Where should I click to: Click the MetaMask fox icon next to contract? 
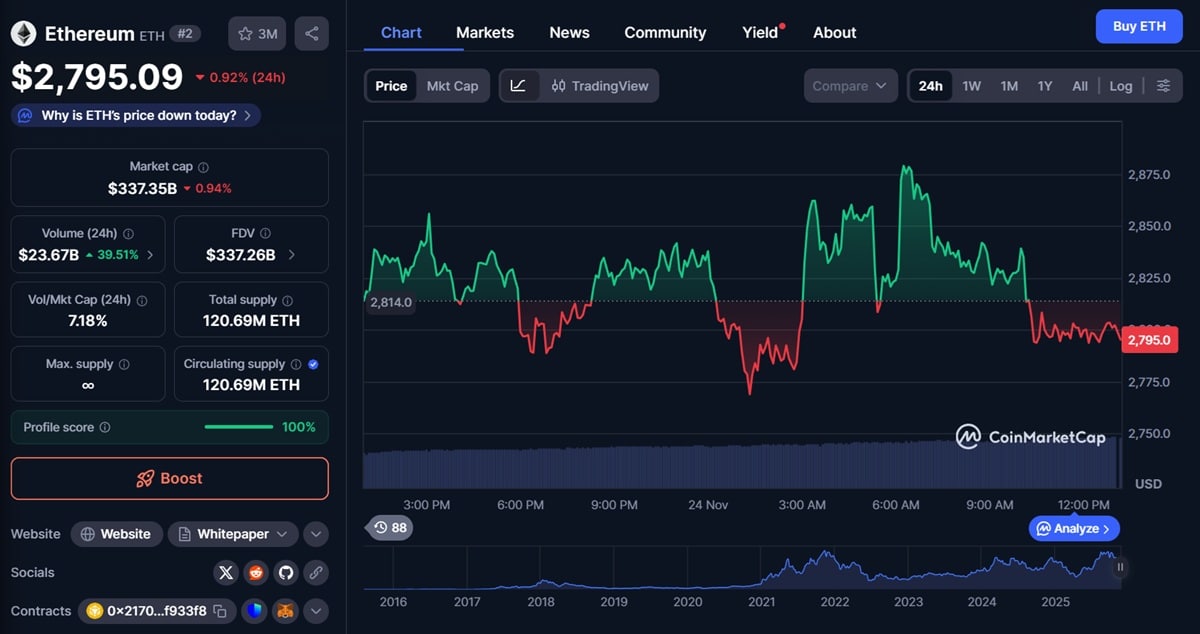pos(285,610)
